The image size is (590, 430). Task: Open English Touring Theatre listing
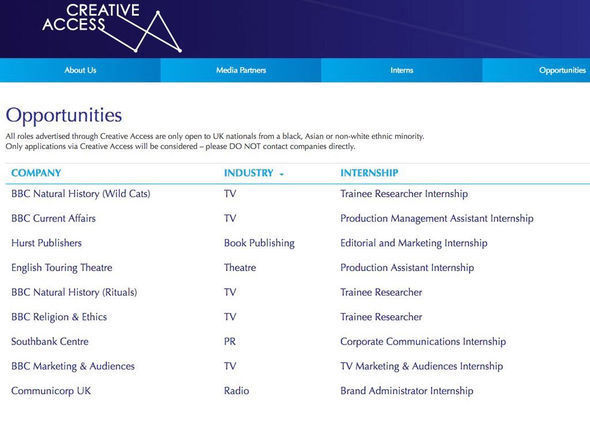click(62, 267)
